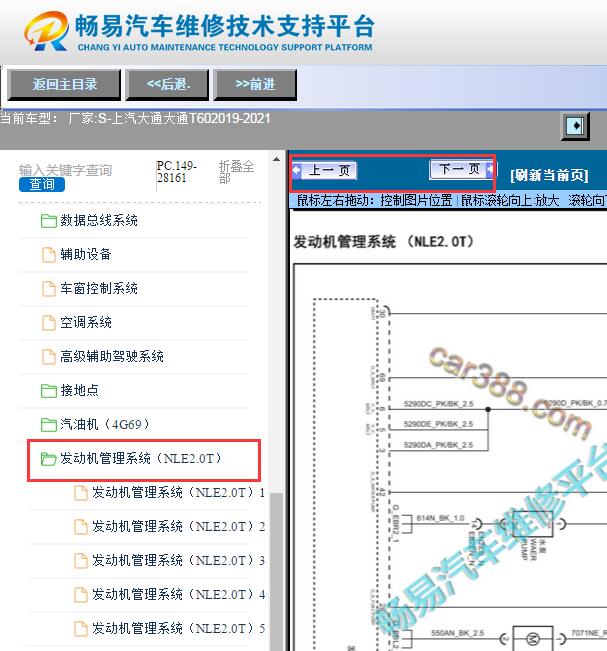Open 发动机管理系统（NLE2.0T）4 page
The image size is (607, 651).
point(178,595)
